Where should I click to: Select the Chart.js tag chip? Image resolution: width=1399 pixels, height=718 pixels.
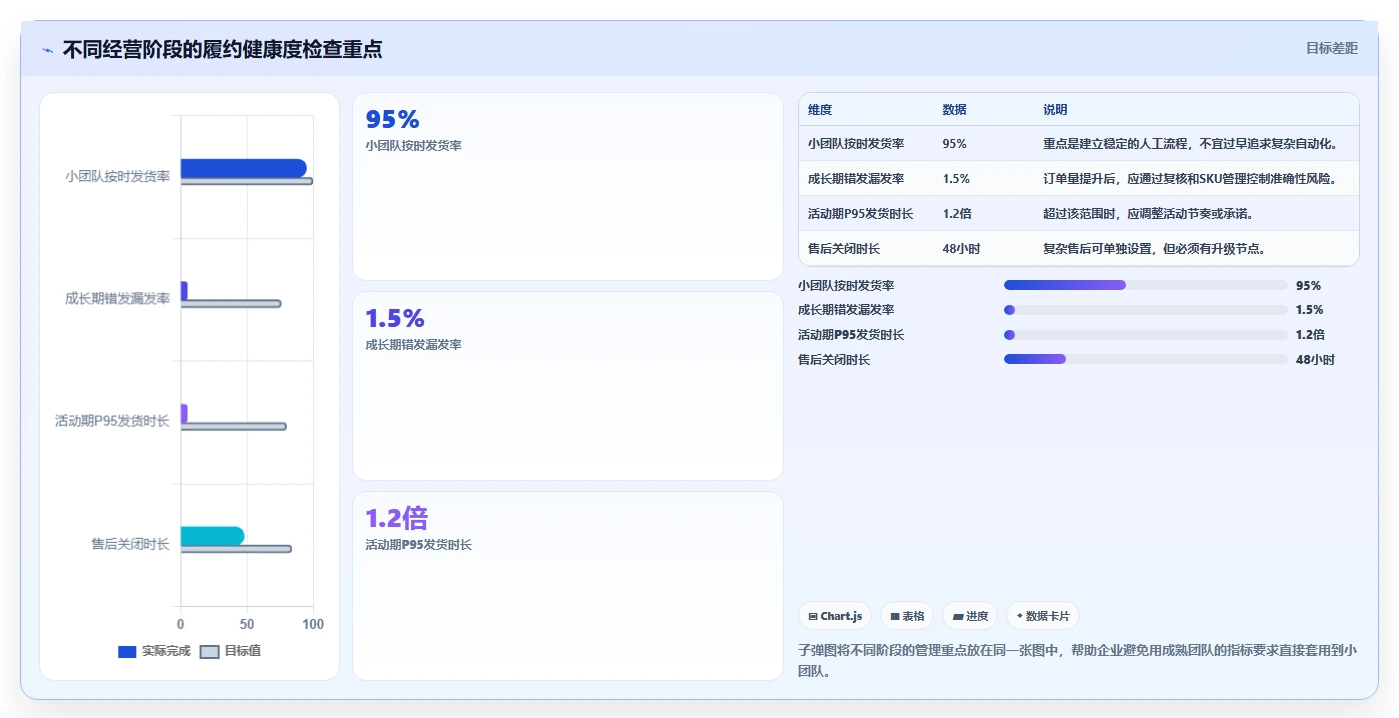click(835, 616)
